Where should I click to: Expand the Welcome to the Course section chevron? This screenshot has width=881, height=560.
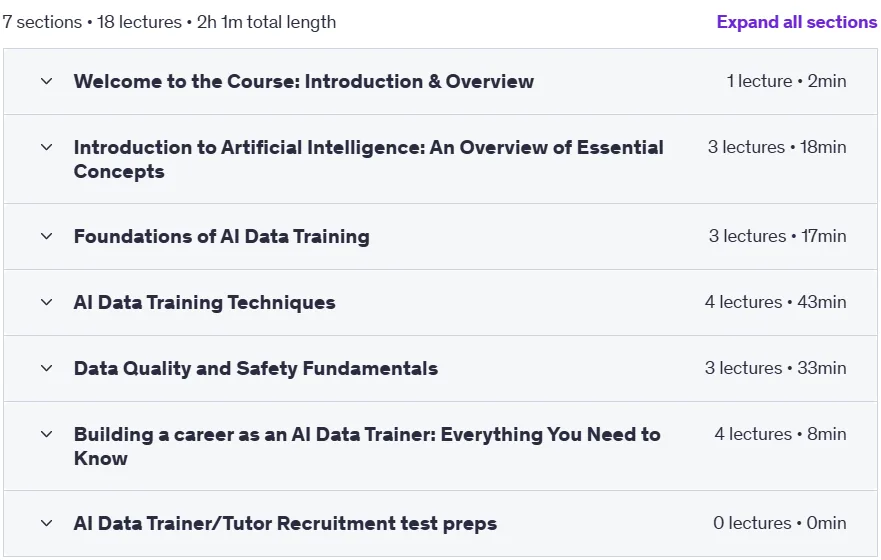tap(47, 81)
